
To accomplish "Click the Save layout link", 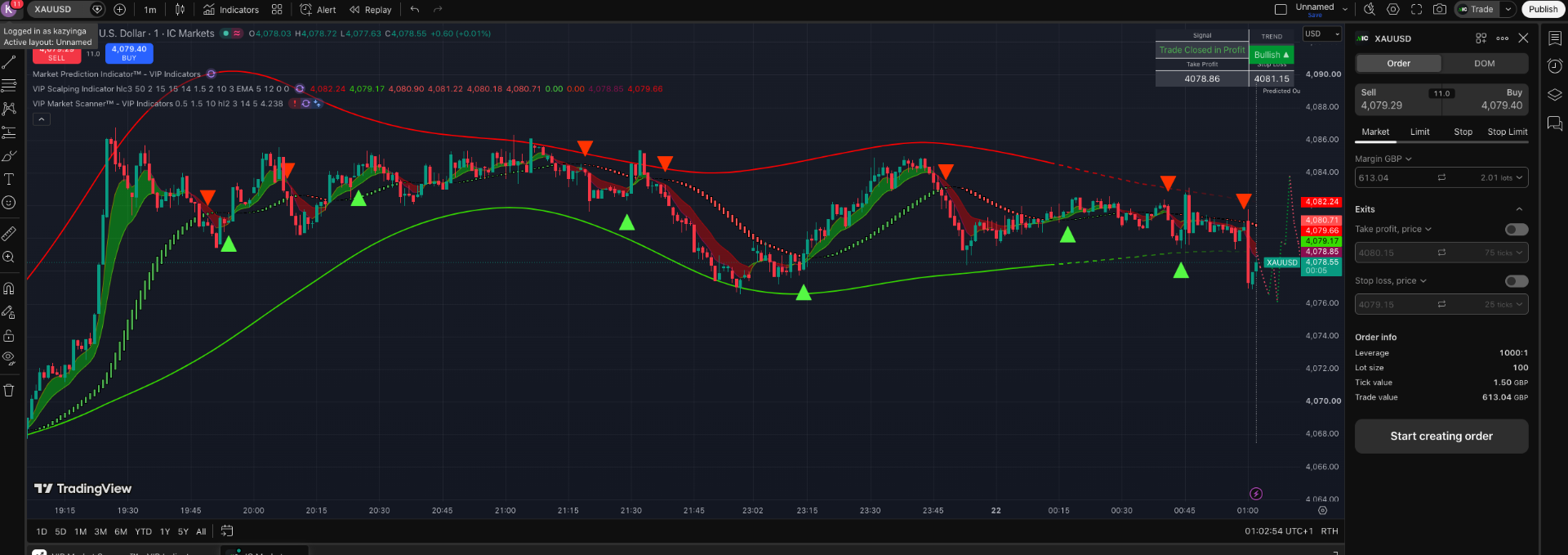I will pyautogui.click(x=1315, y=16).
